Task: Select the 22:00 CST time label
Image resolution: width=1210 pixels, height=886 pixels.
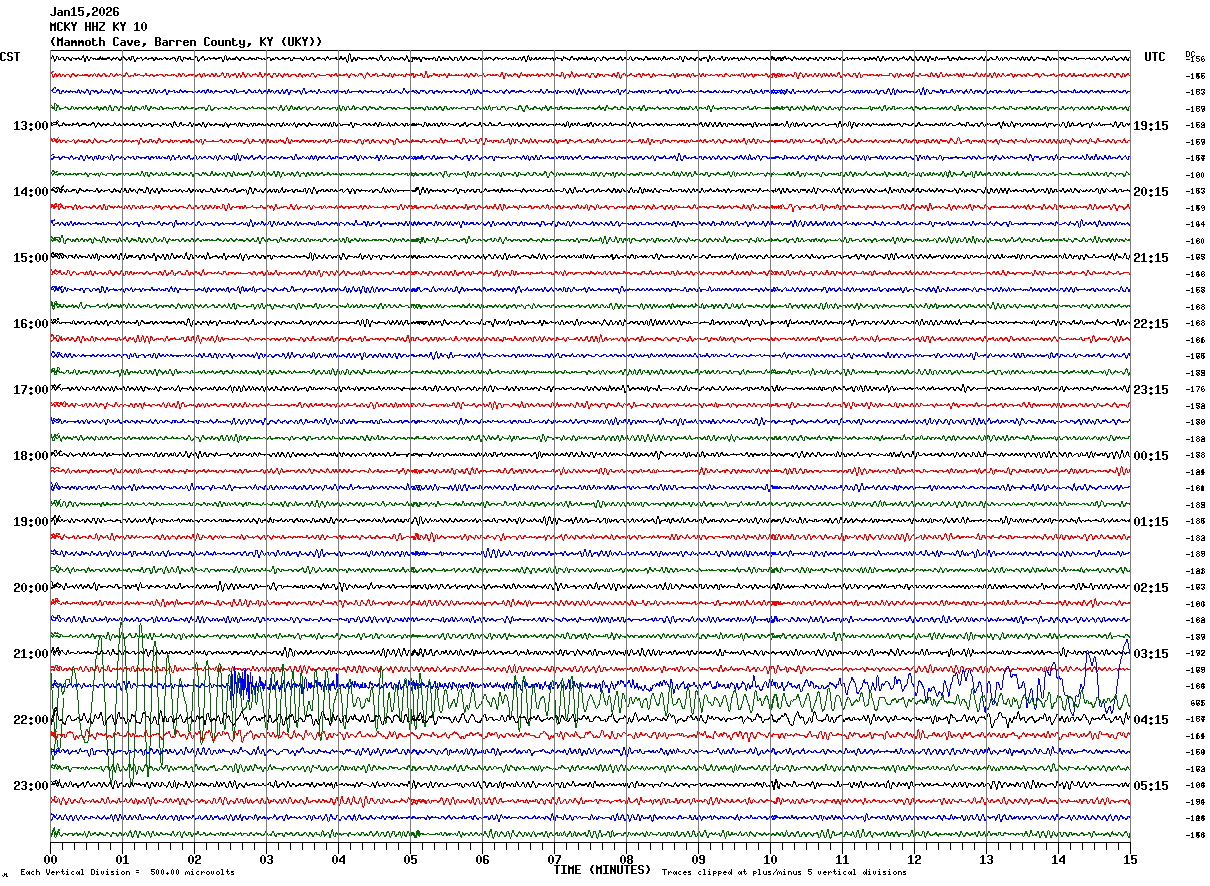Action: click(x=30, y=720)
